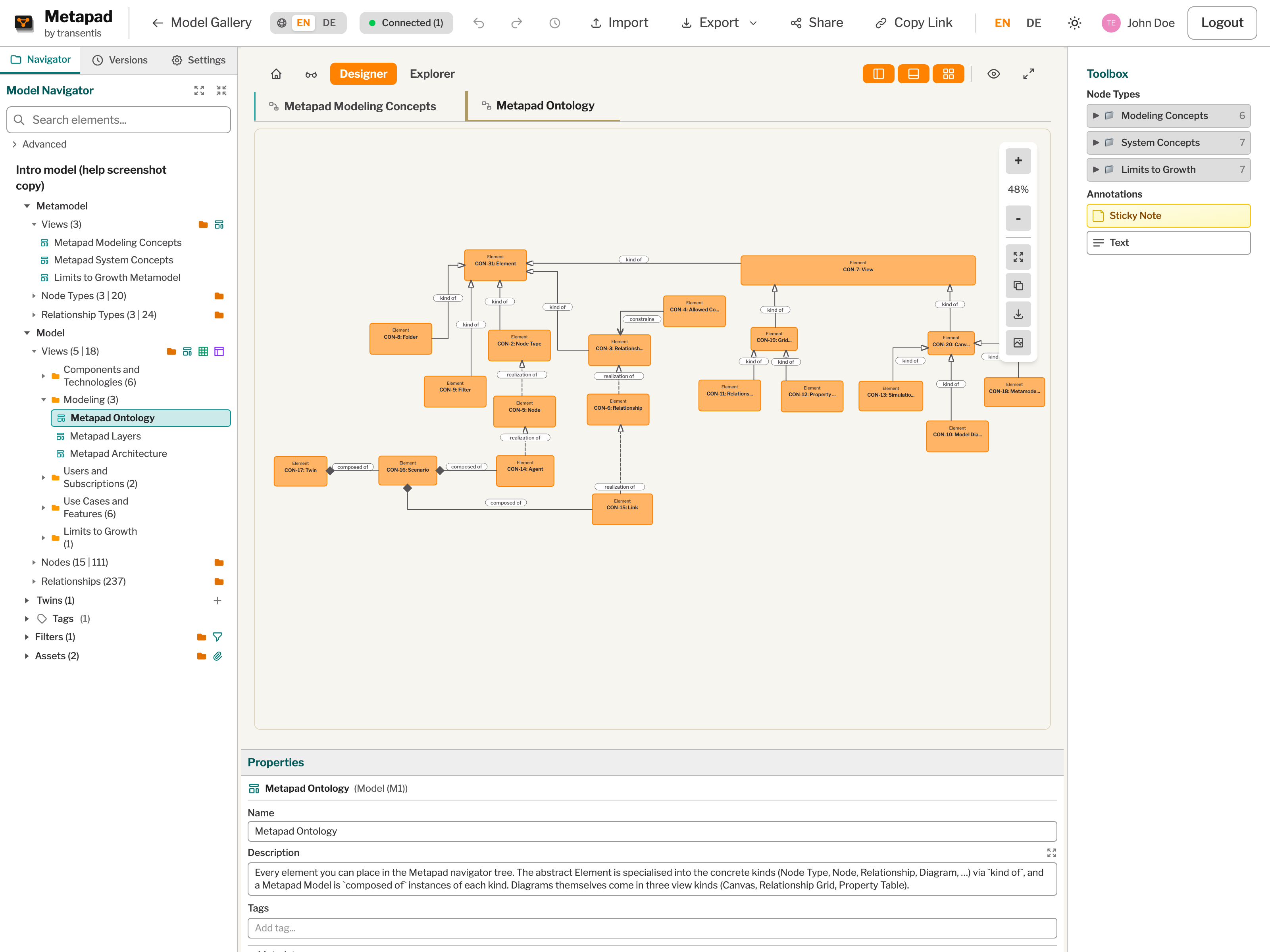Screen dimensions: 1270x952
Task: Add a folder to Metamodel Views
Action: (x=203, y=225)
